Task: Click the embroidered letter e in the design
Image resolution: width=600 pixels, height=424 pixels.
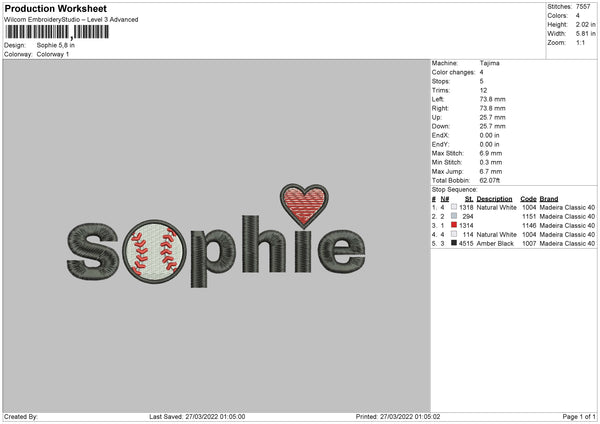Action: [x=342, y=251]
